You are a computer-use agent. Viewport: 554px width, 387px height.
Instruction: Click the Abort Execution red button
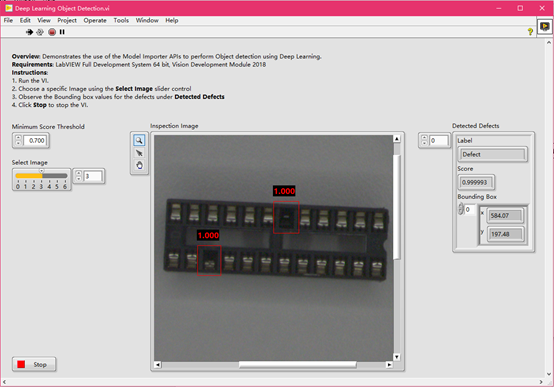pyautogui.click(x=52, y=32)
